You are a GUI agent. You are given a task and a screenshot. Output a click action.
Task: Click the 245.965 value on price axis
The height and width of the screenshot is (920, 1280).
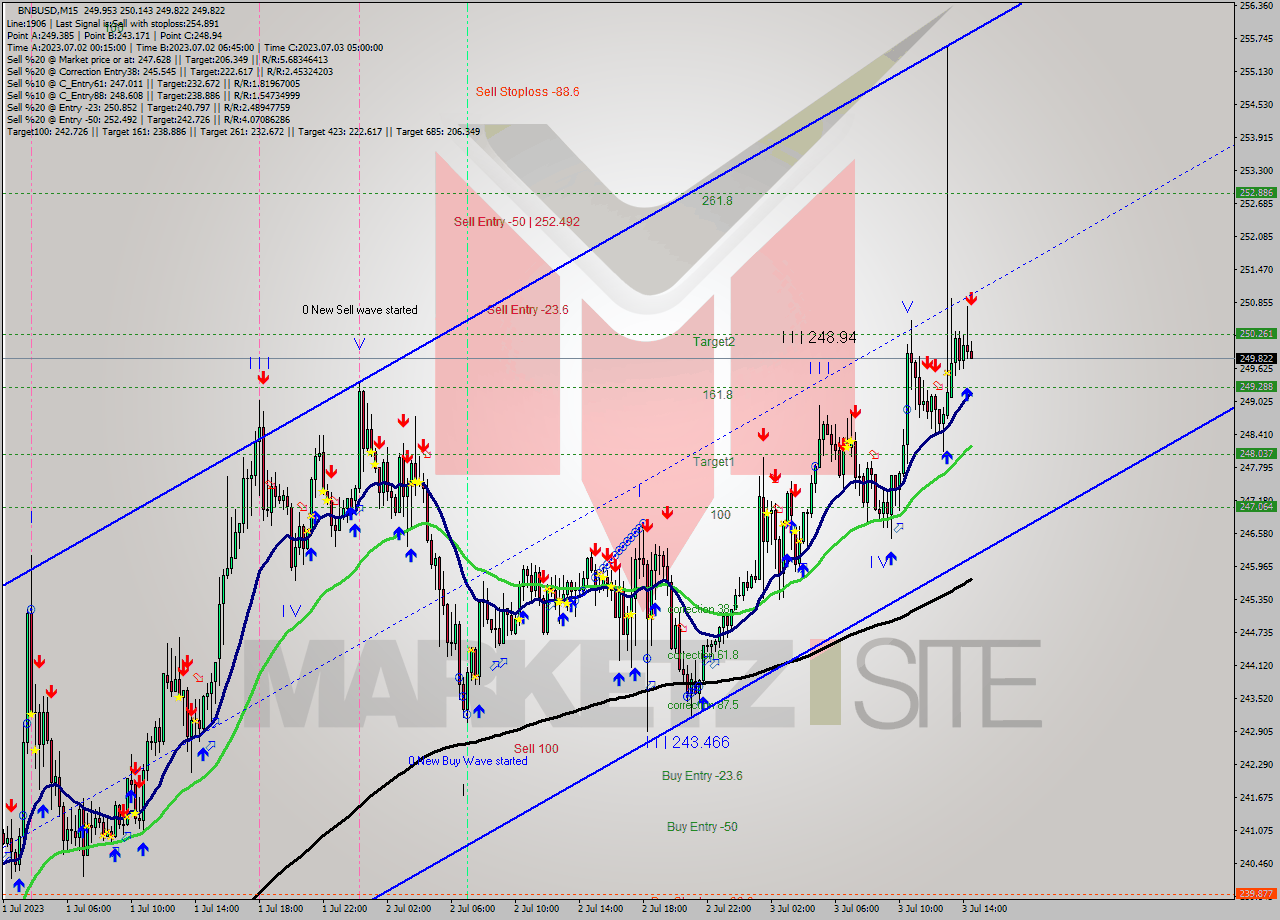click(x=1256, y=567)
